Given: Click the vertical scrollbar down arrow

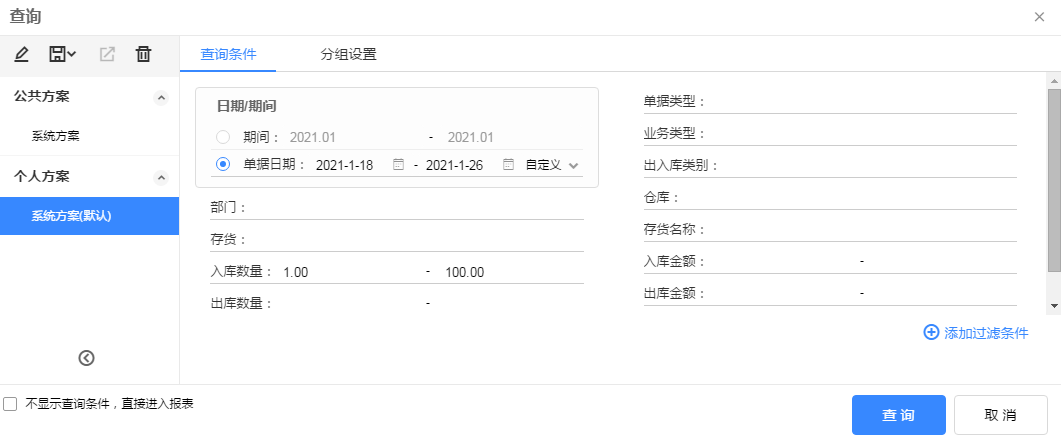Looking at the screenshot, I should [1054, 306].
